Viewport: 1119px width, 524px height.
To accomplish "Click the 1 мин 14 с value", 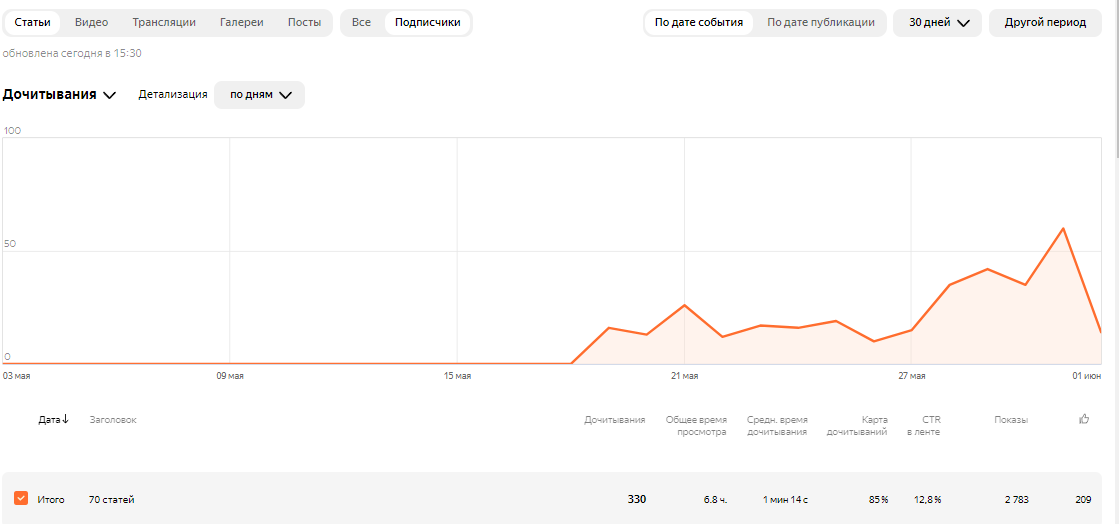I will pos(785,500).
